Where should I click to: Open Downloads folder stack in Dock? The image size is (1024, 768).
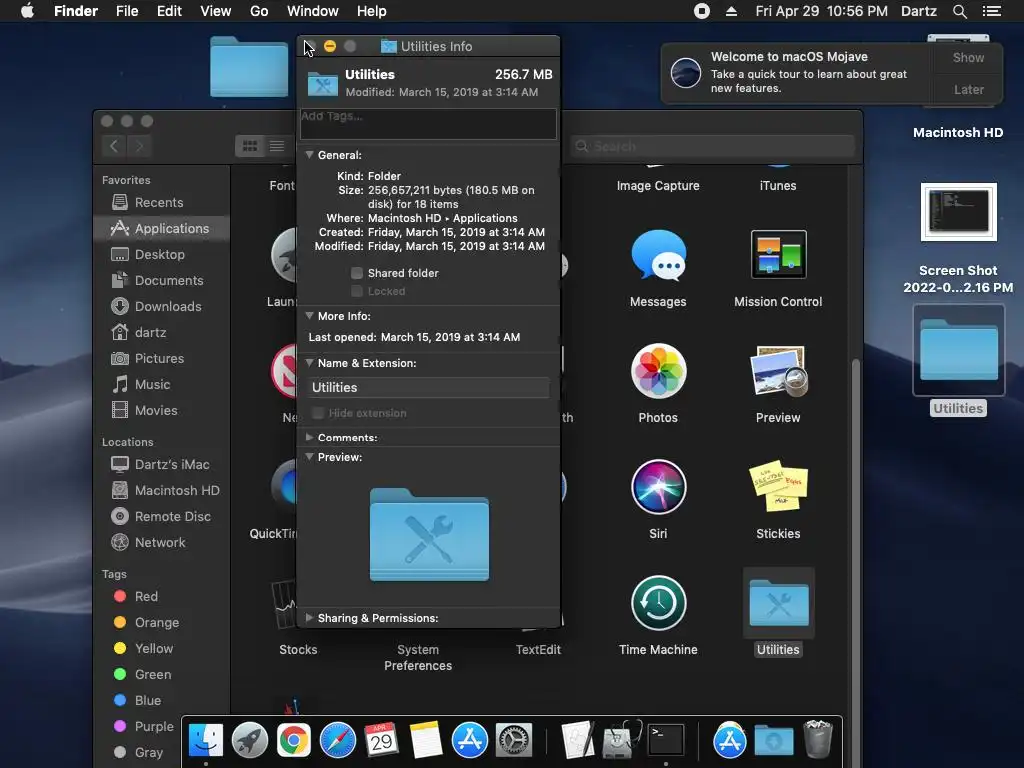pos(774,741)
